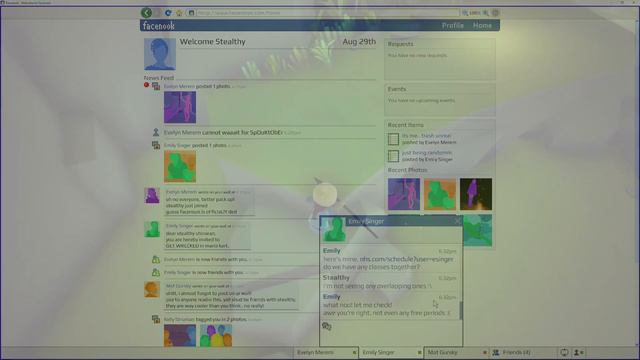Focus the browser address bar

tap(328, 13)
